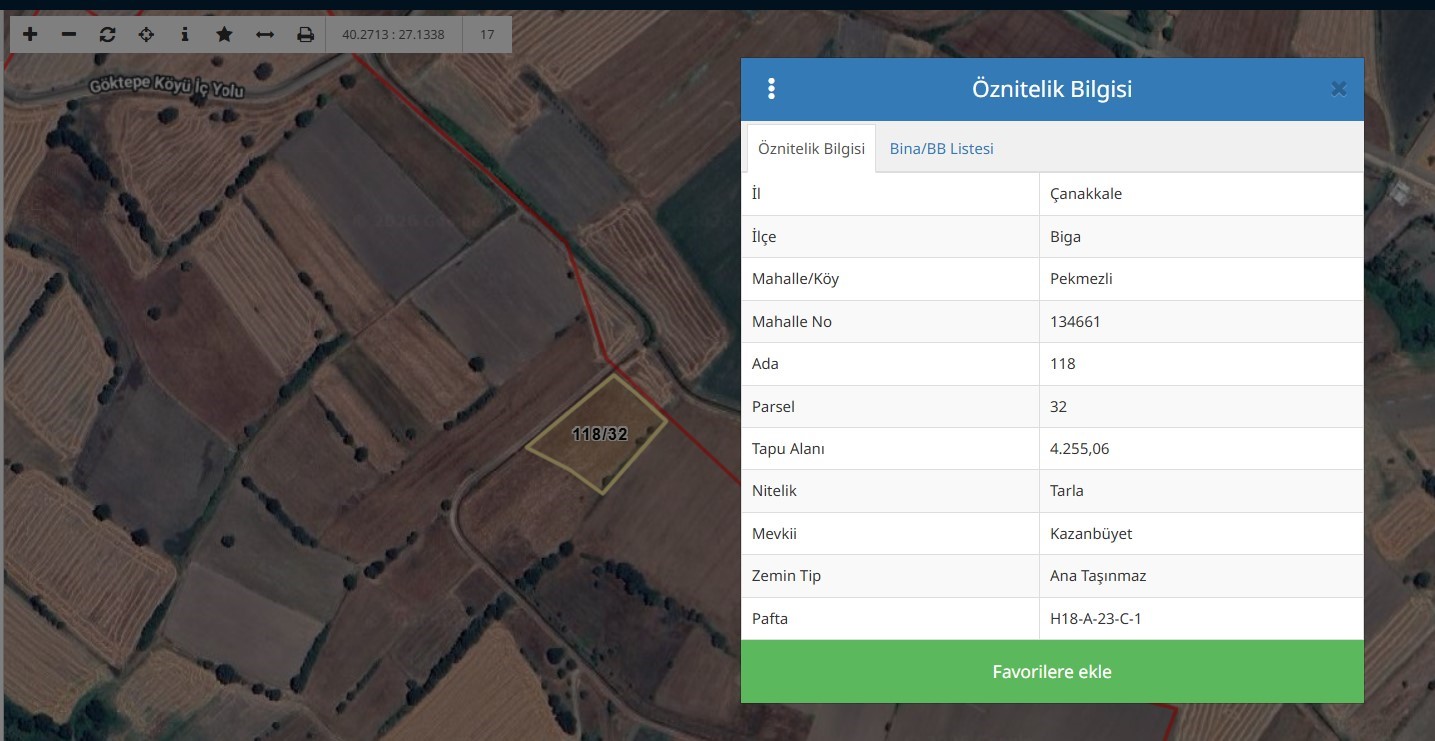Select the Öznitelik Bilgisi tab

[811, 149]
